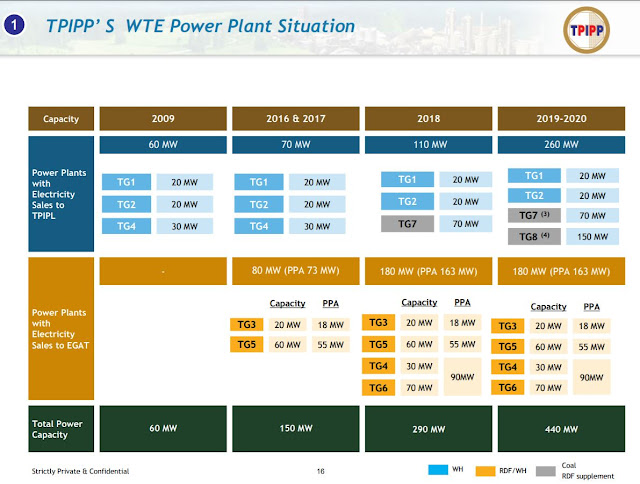640x484 pixels.
Task: Click the '150 MW' value beside TG8
Action: pos(592,236)
